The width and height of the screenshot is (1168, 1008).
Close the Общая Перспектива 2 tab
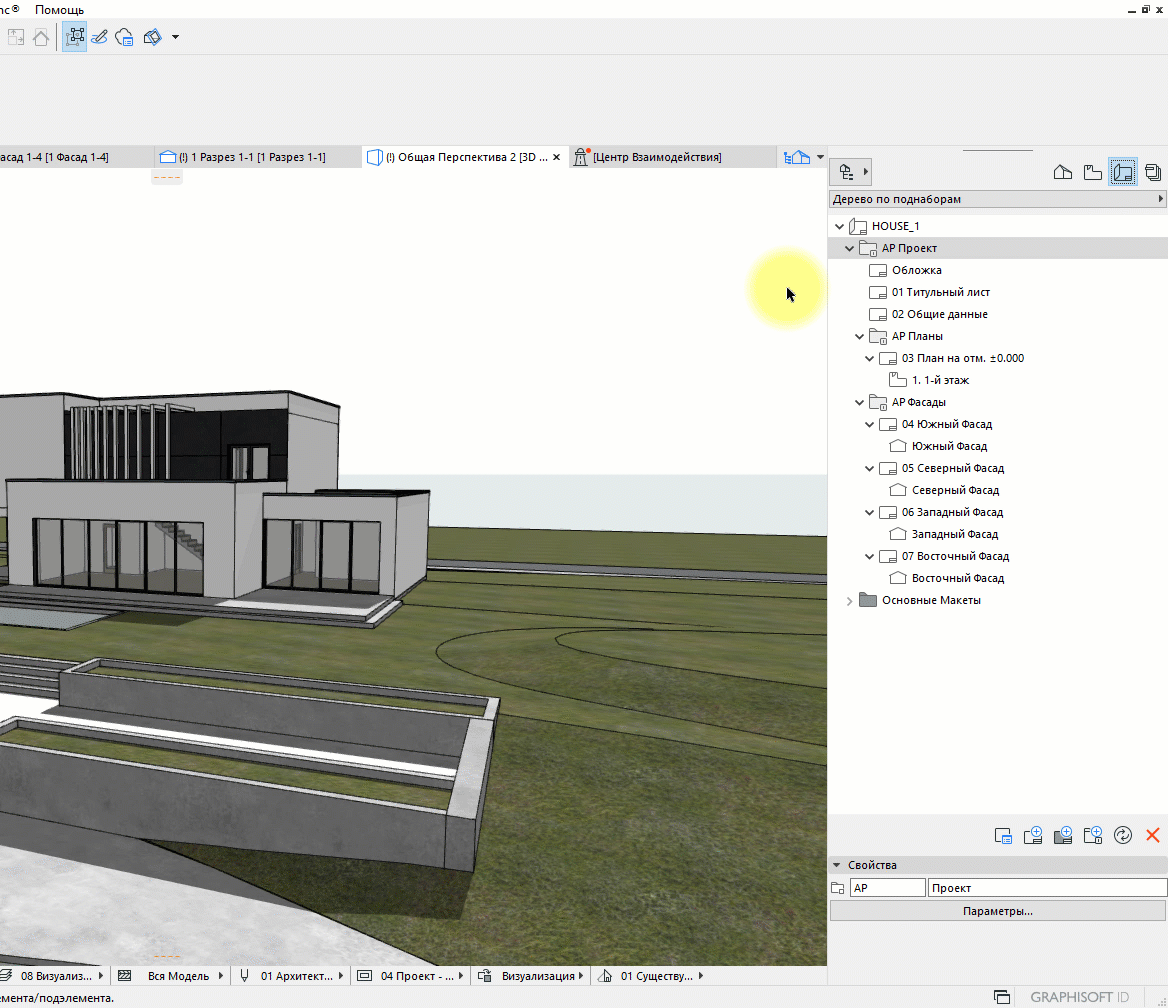pyautogui.click(x=556, y=157)
